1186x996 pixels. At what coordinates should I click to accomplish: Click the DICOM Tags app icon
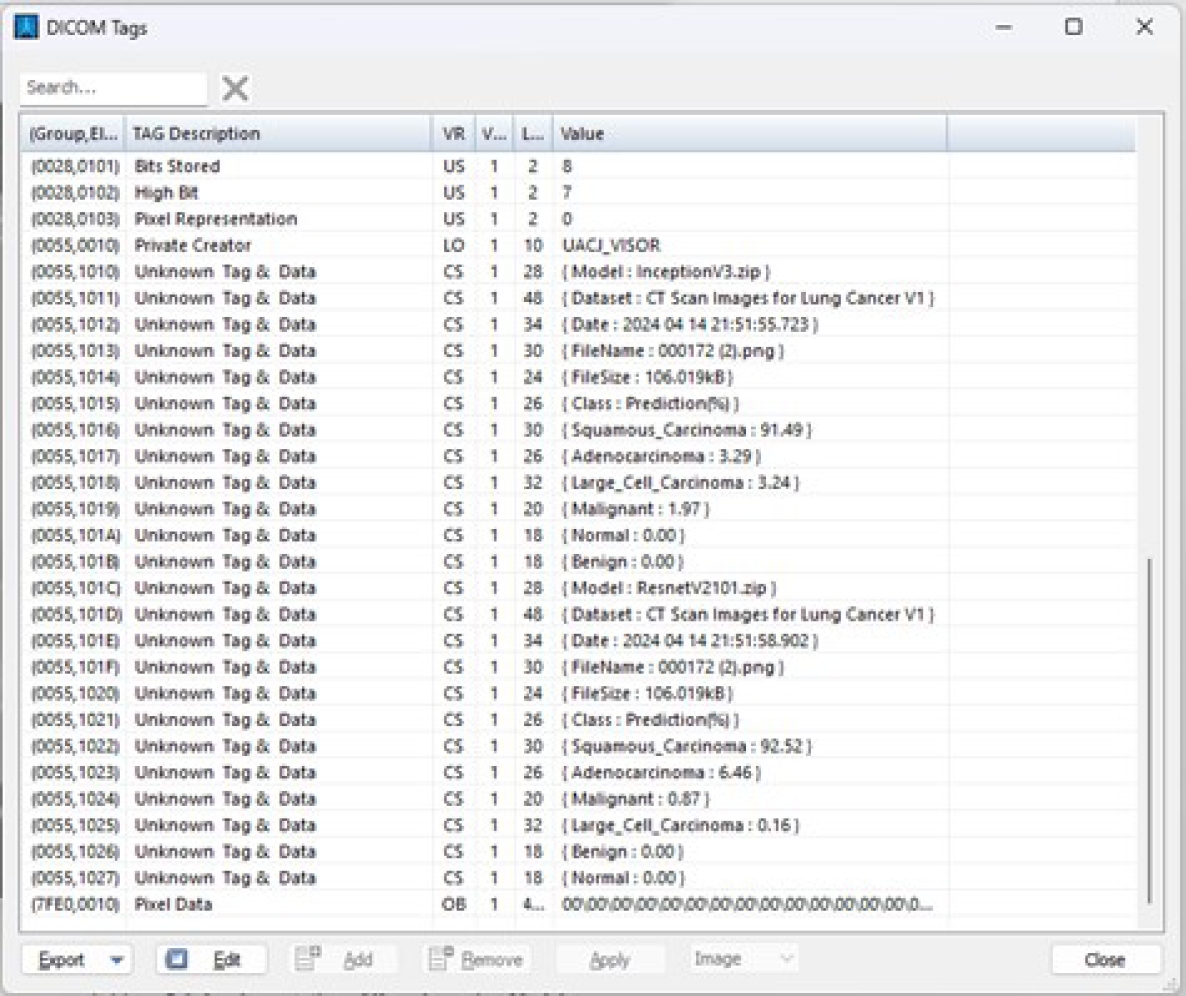pyautogui.click(x=27, y=28)
